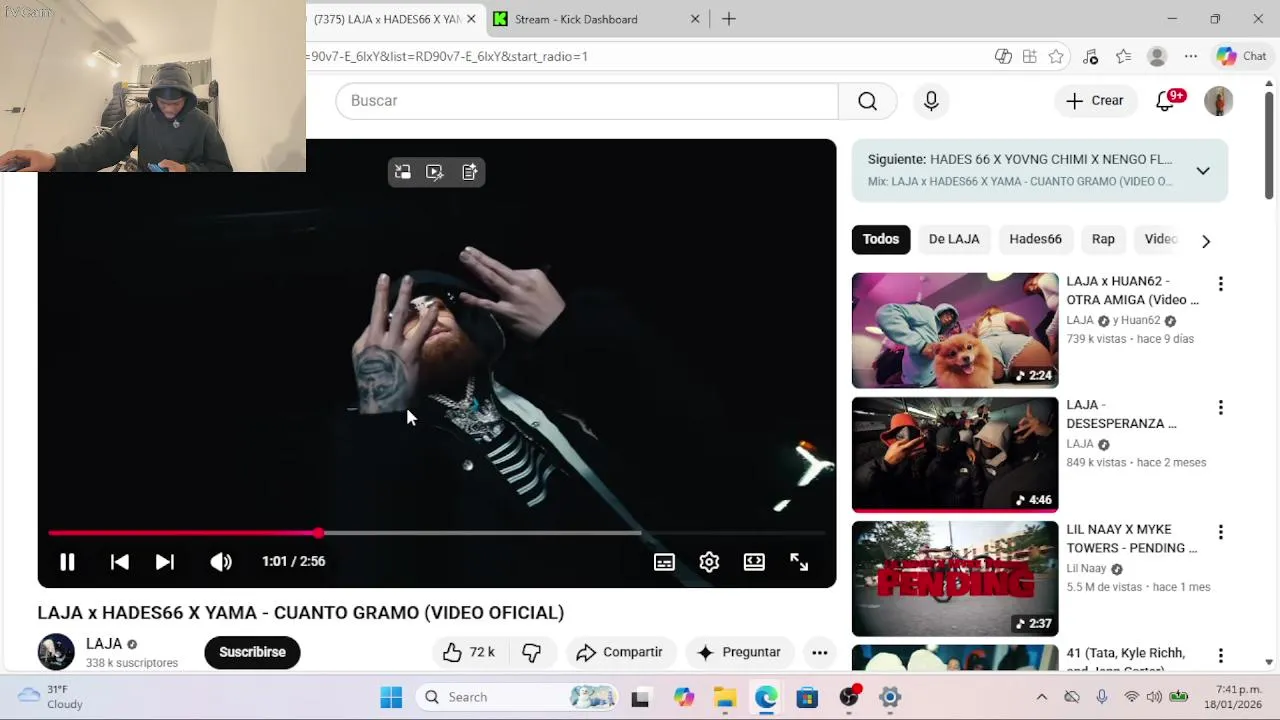Select the Hades66 filter chip
This screenshot has width=1280, height=720.
[x=1035, y=239]
